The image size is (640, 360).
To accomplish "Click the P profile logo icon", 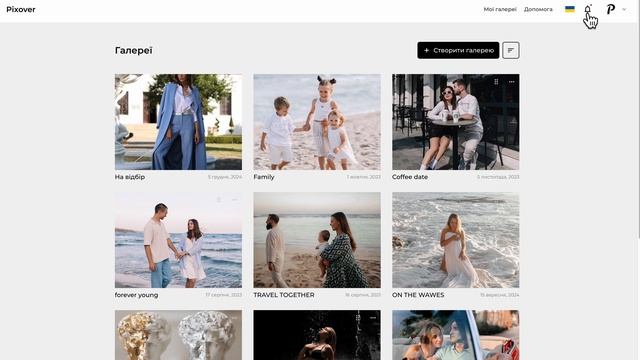I will (x=611, y=9).
